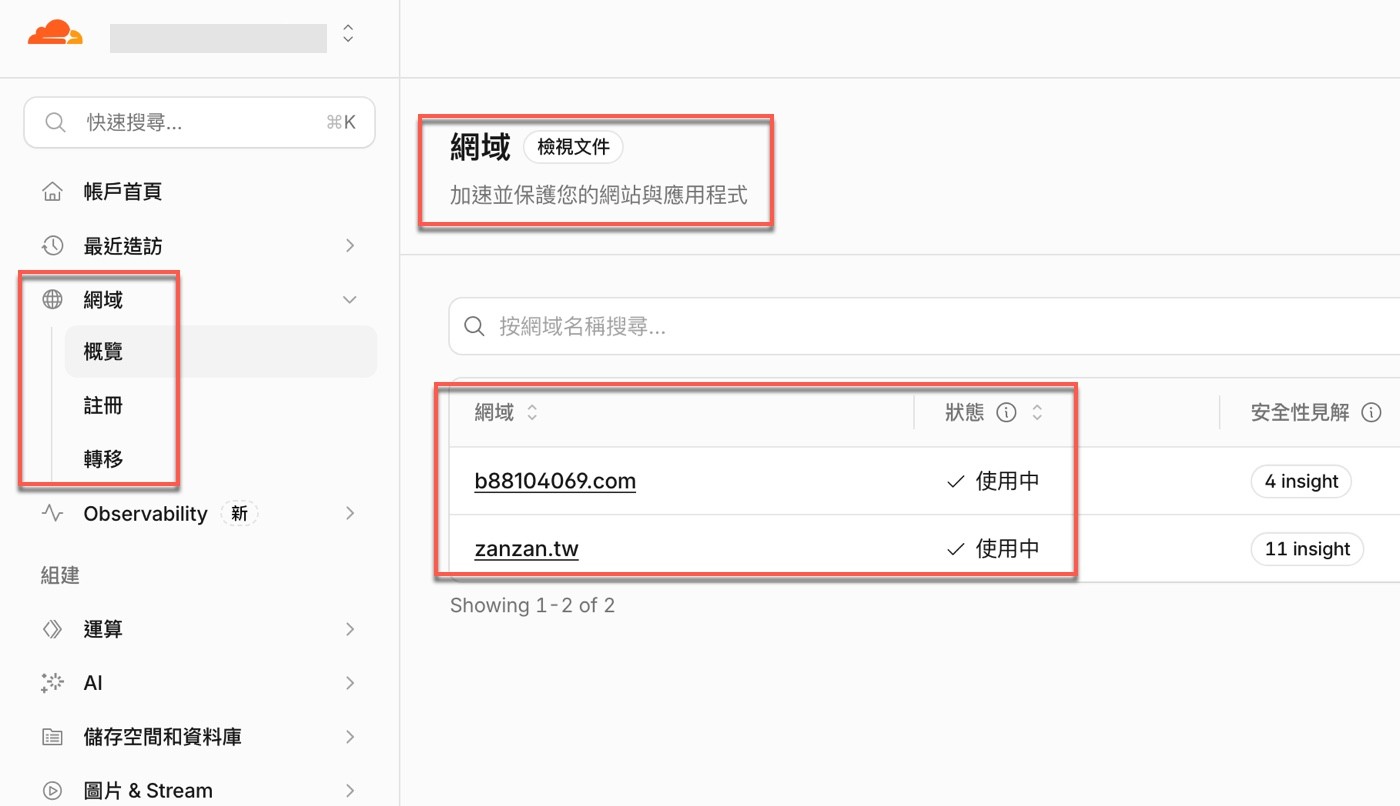This screenshot has width=1400, height=806.
Task: Expand the 運算 chevron
Action: click(350, 629)
